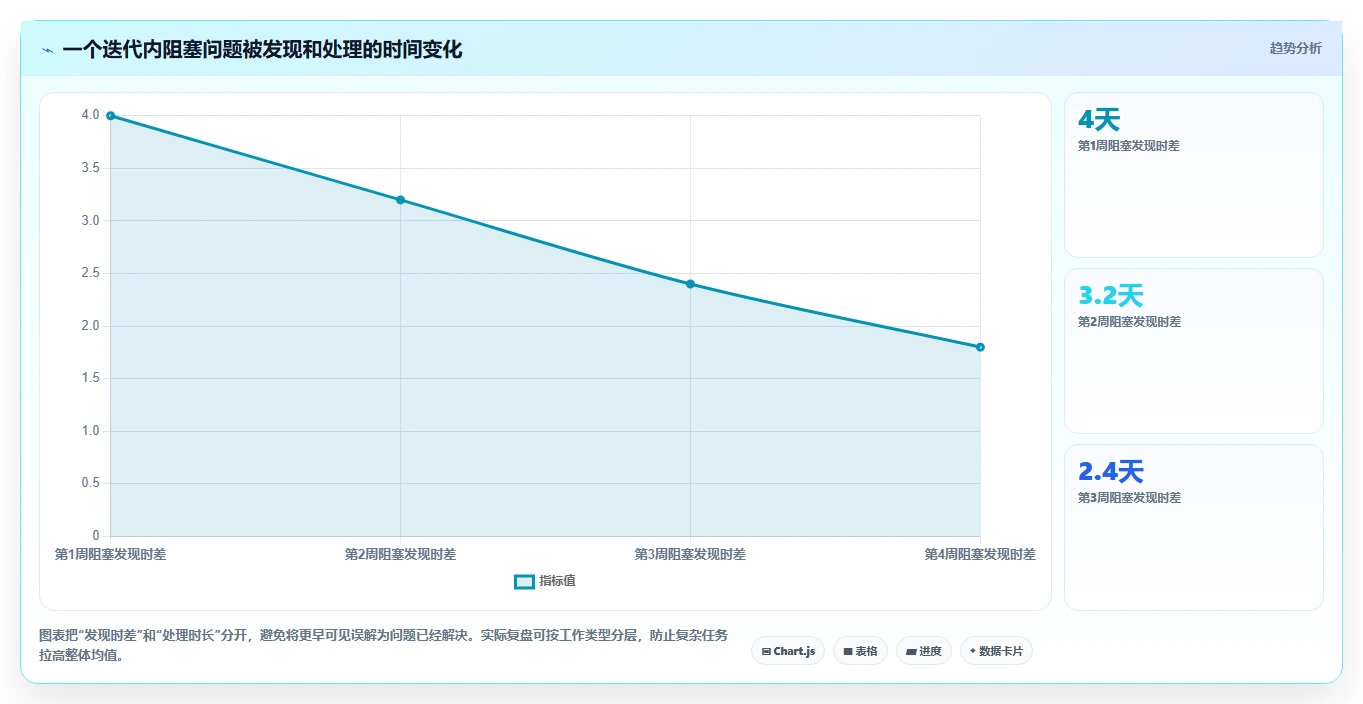Image resolution: width=1363 pixels, height=704 pixels.
Task: Click the description paragraph starting 图表把
Action: click(383, 646)
